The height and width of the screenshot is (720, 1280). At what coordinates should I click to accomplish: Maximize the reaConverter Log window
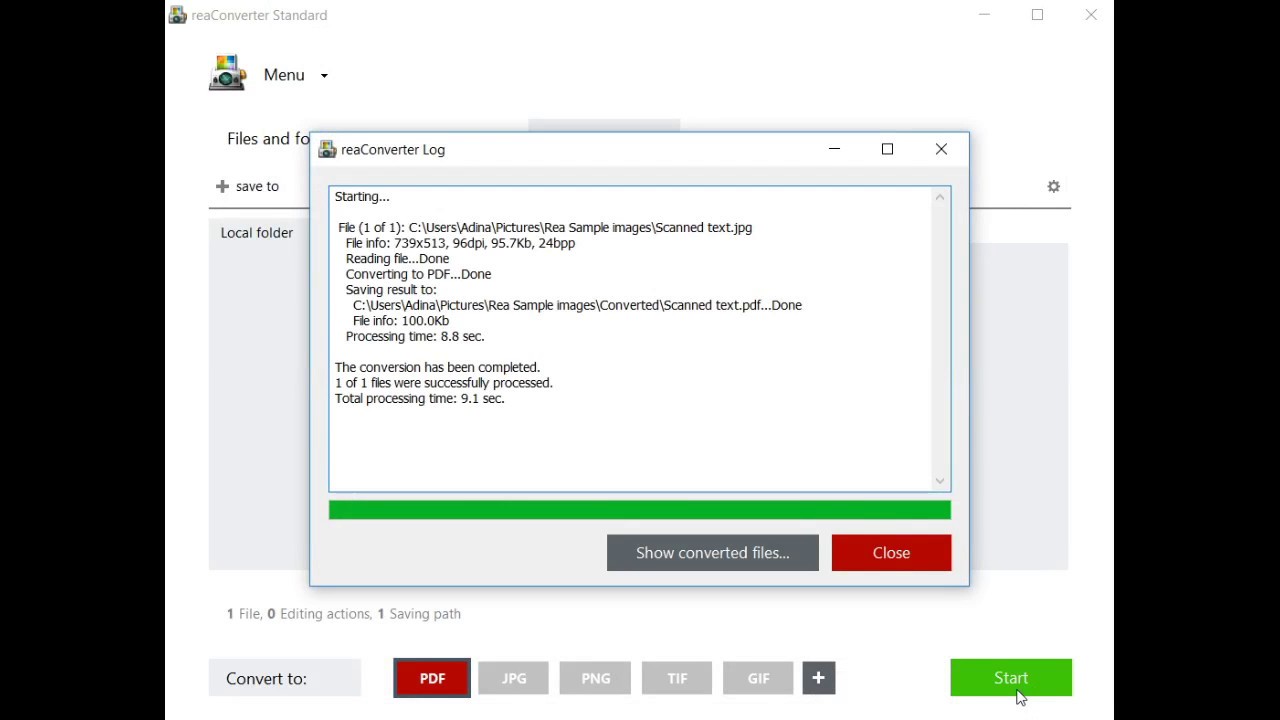(887, 149)
